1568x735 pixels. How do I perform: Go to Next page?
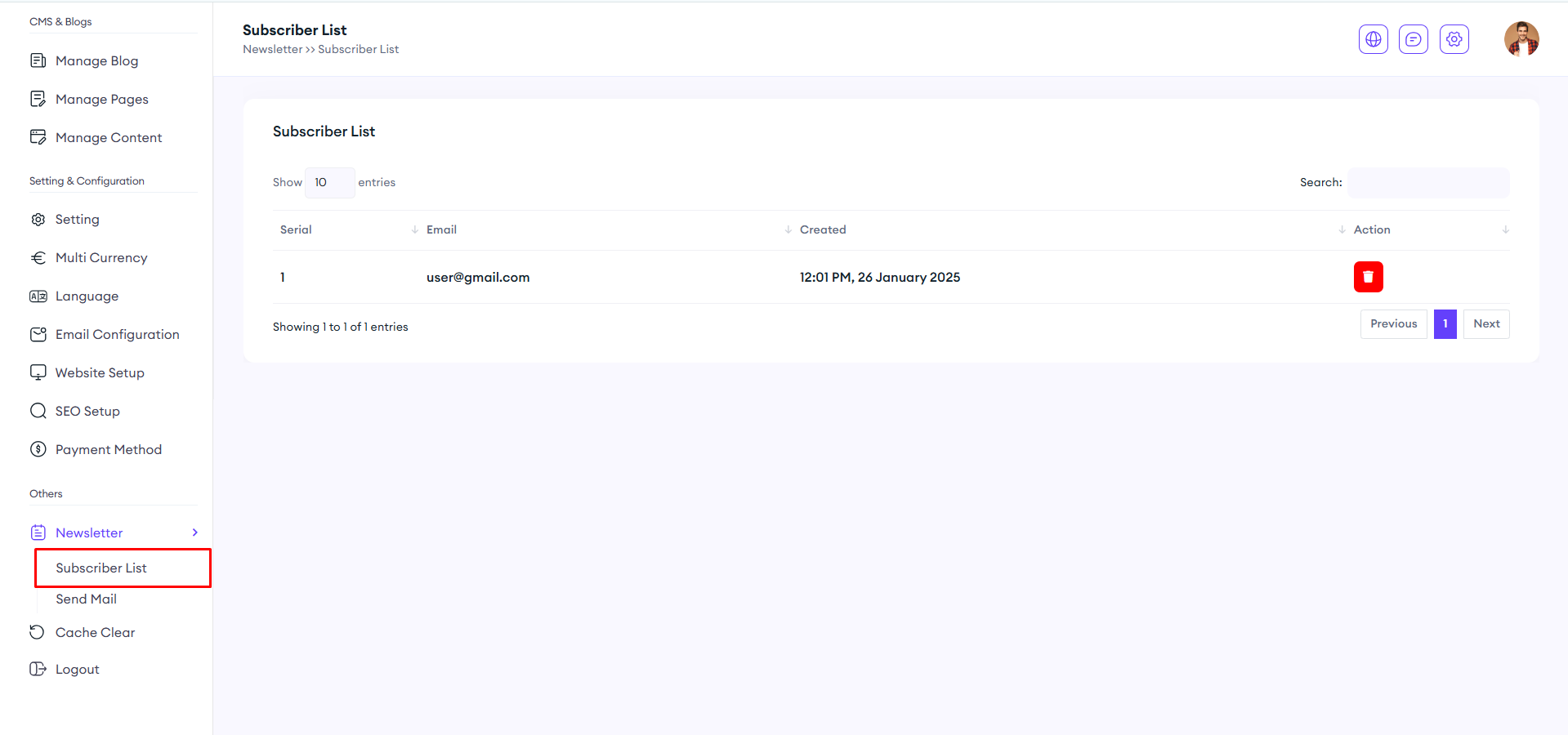point(1485,323)
